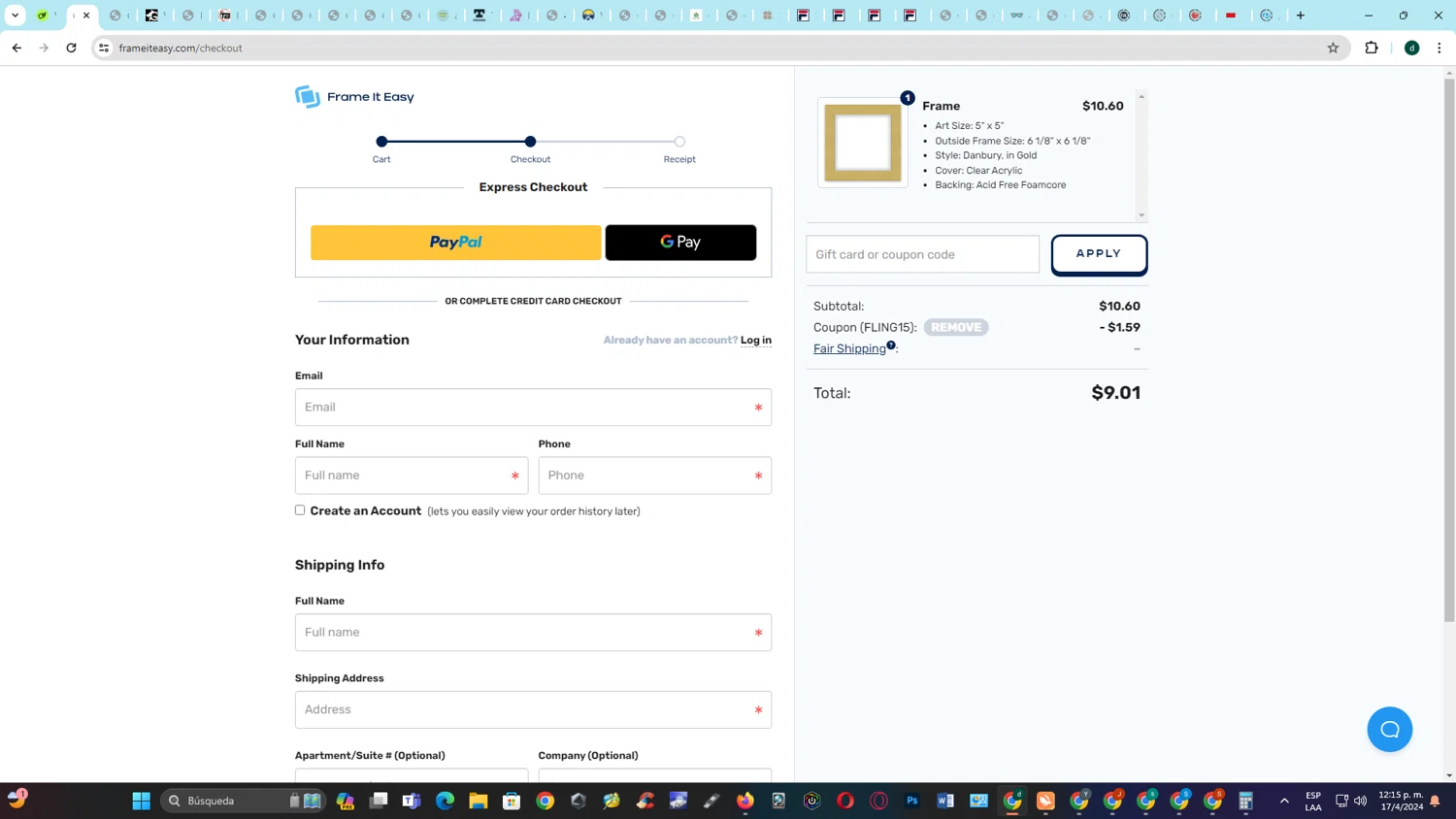
Task: Click the page vertical scrollbar
Action: pos(1449,349)
